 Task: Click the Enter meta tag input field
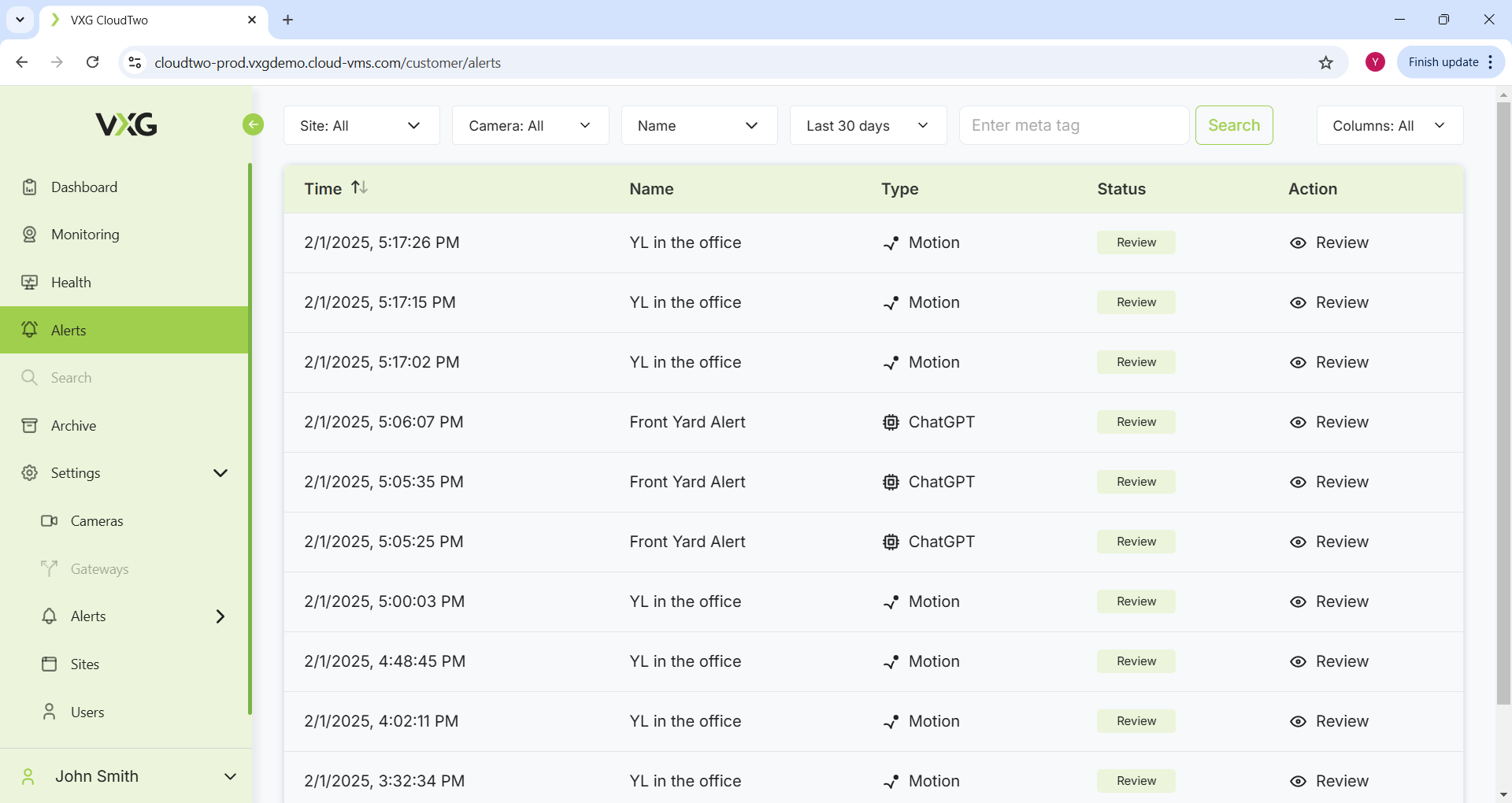1073,126
